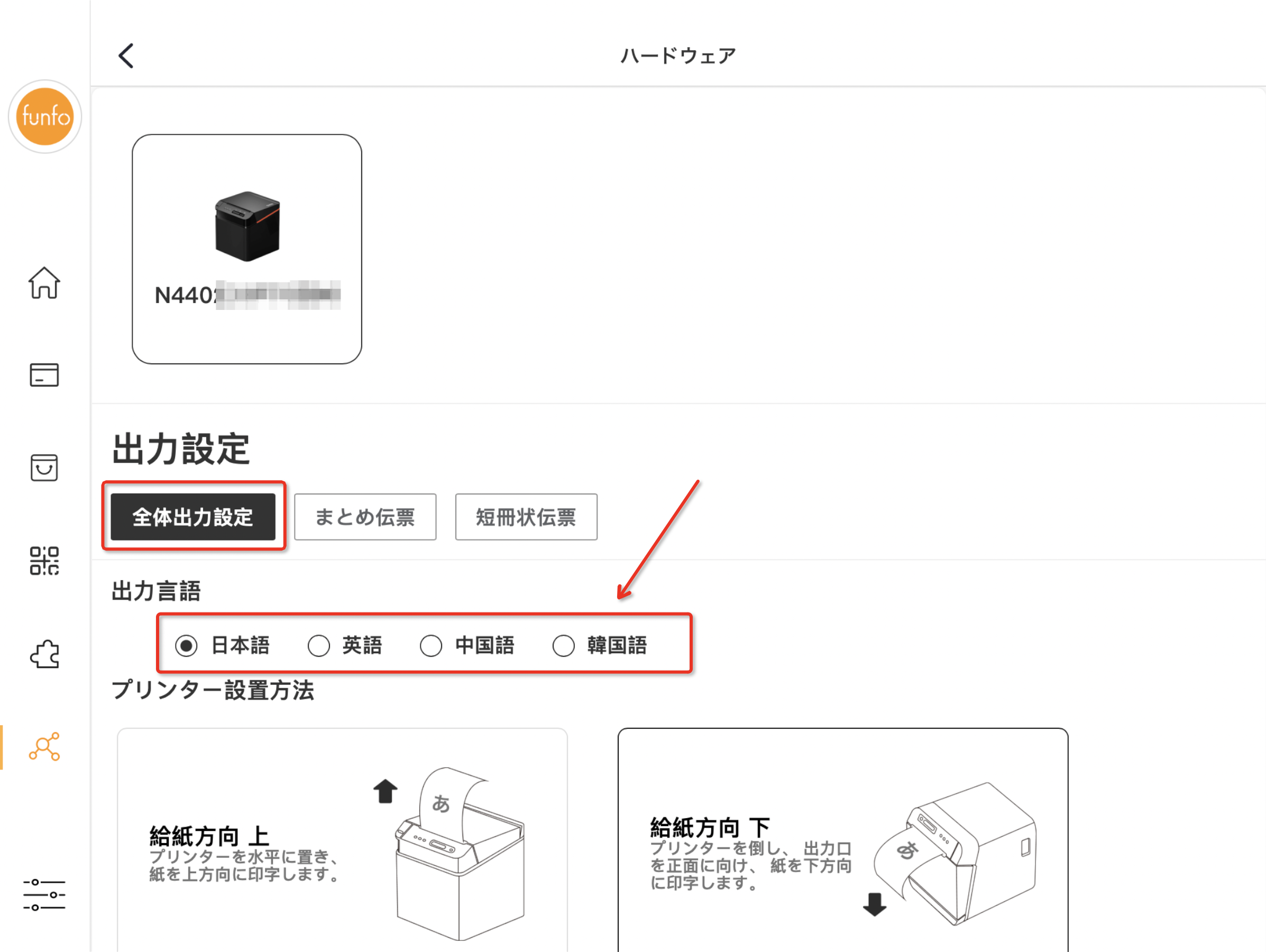Screen dimensions: 1266x952
Task: Open the card/payment sidebar icon
Action: tap(44, 375)
